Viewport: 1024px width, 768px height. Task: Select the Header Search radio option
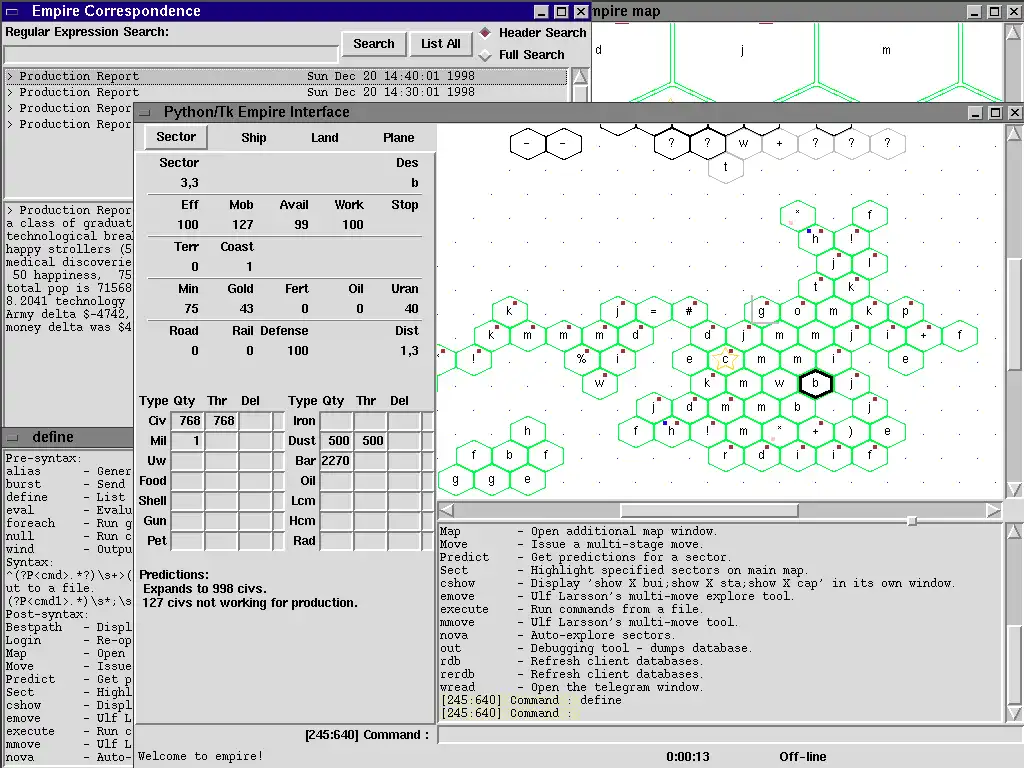(x=532, y=33)
